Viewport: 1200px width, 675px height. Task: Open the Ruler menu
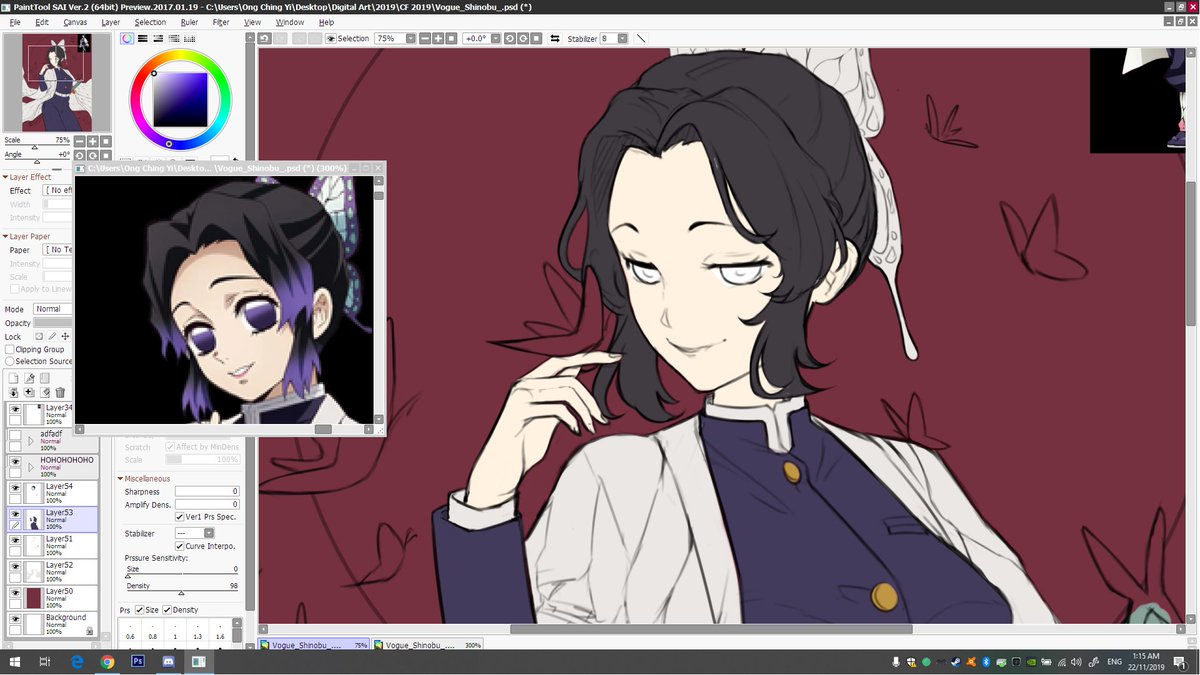[x=189, y=22]
